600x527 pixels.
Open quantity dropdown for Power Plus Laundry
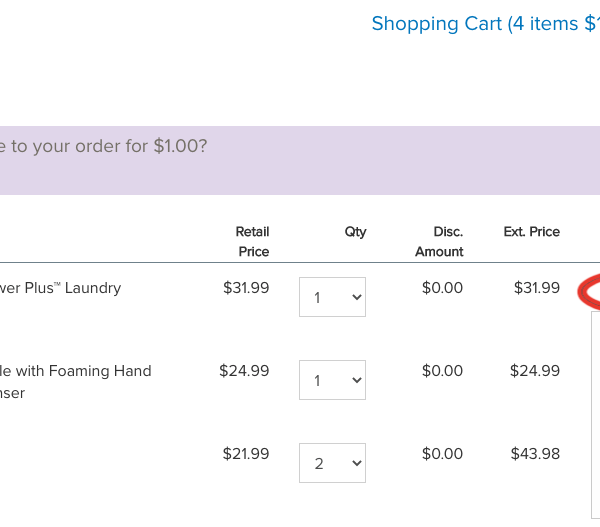click(332, 297)
